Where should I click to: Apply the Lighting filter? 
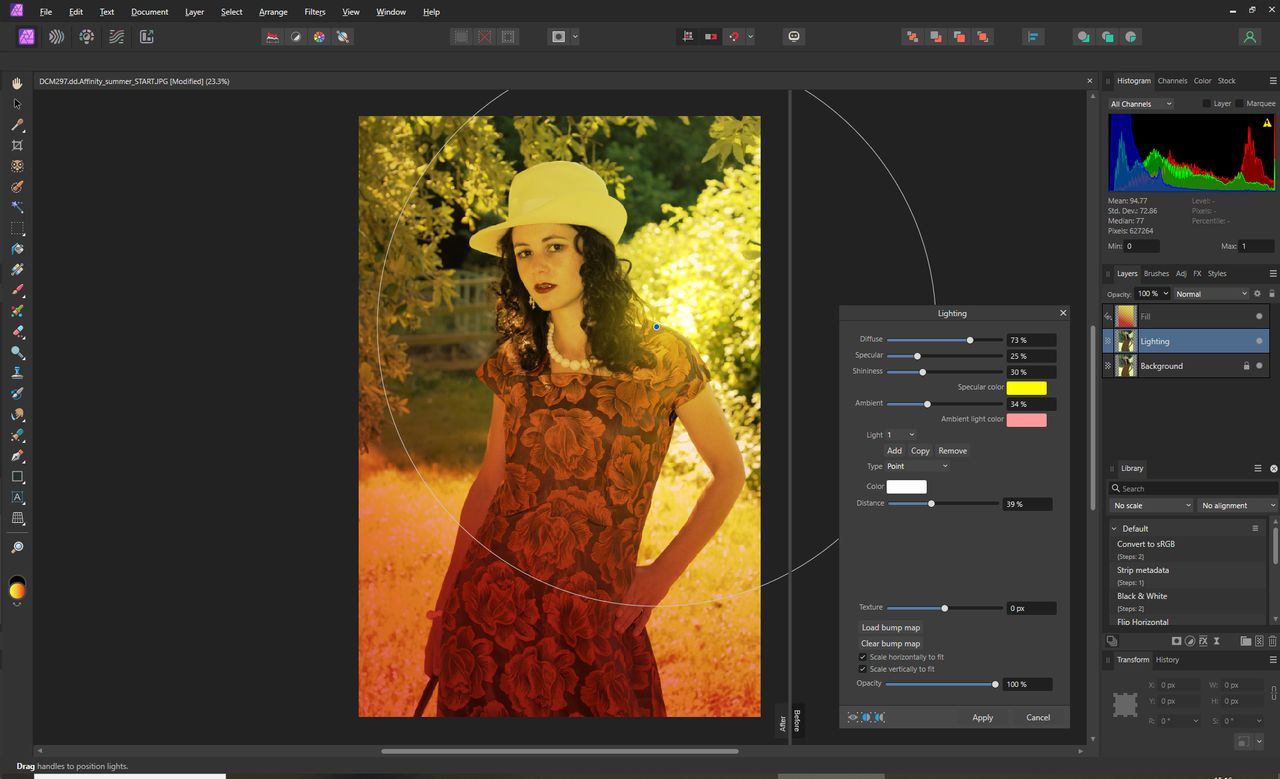click(982, 717)
